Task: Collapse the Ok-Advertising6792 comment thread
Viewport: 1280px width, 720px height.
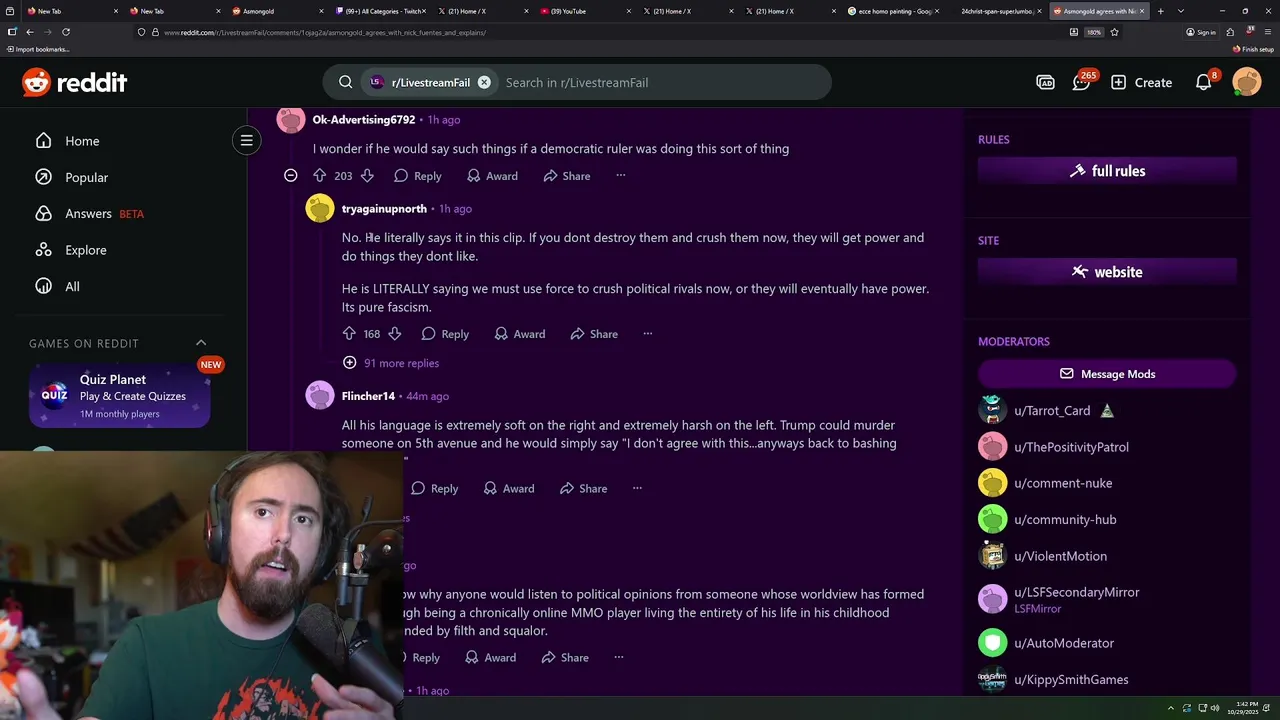Action: click(290, 176)
